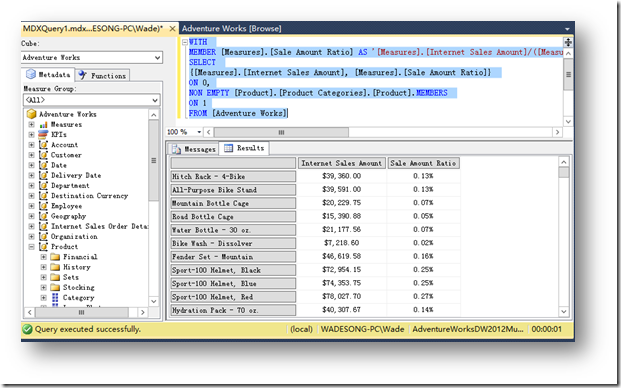Click the Internet Sales Order Details dimension icon

43,226
